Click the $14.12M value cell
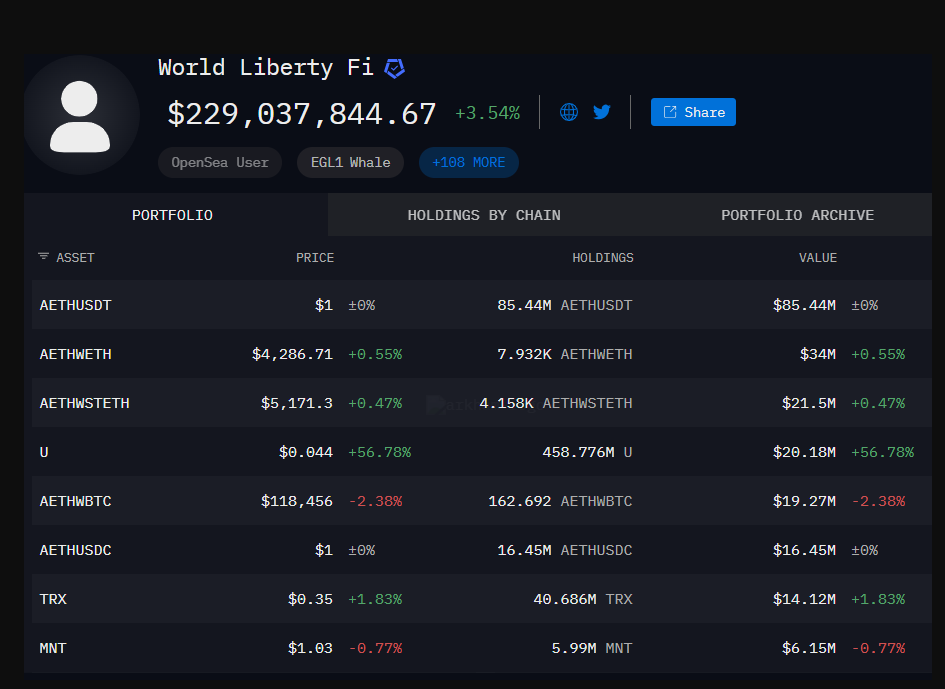Screen dimensions: 945x689 [805, 599]
